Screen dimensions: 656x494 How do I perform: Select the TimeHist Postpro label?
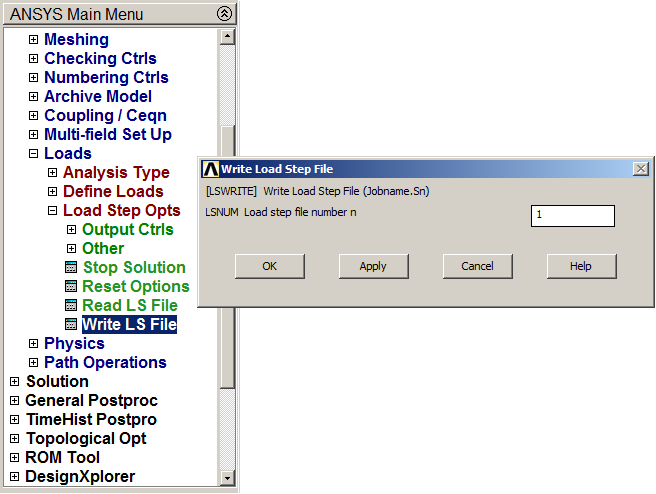[x=91, y=420]
